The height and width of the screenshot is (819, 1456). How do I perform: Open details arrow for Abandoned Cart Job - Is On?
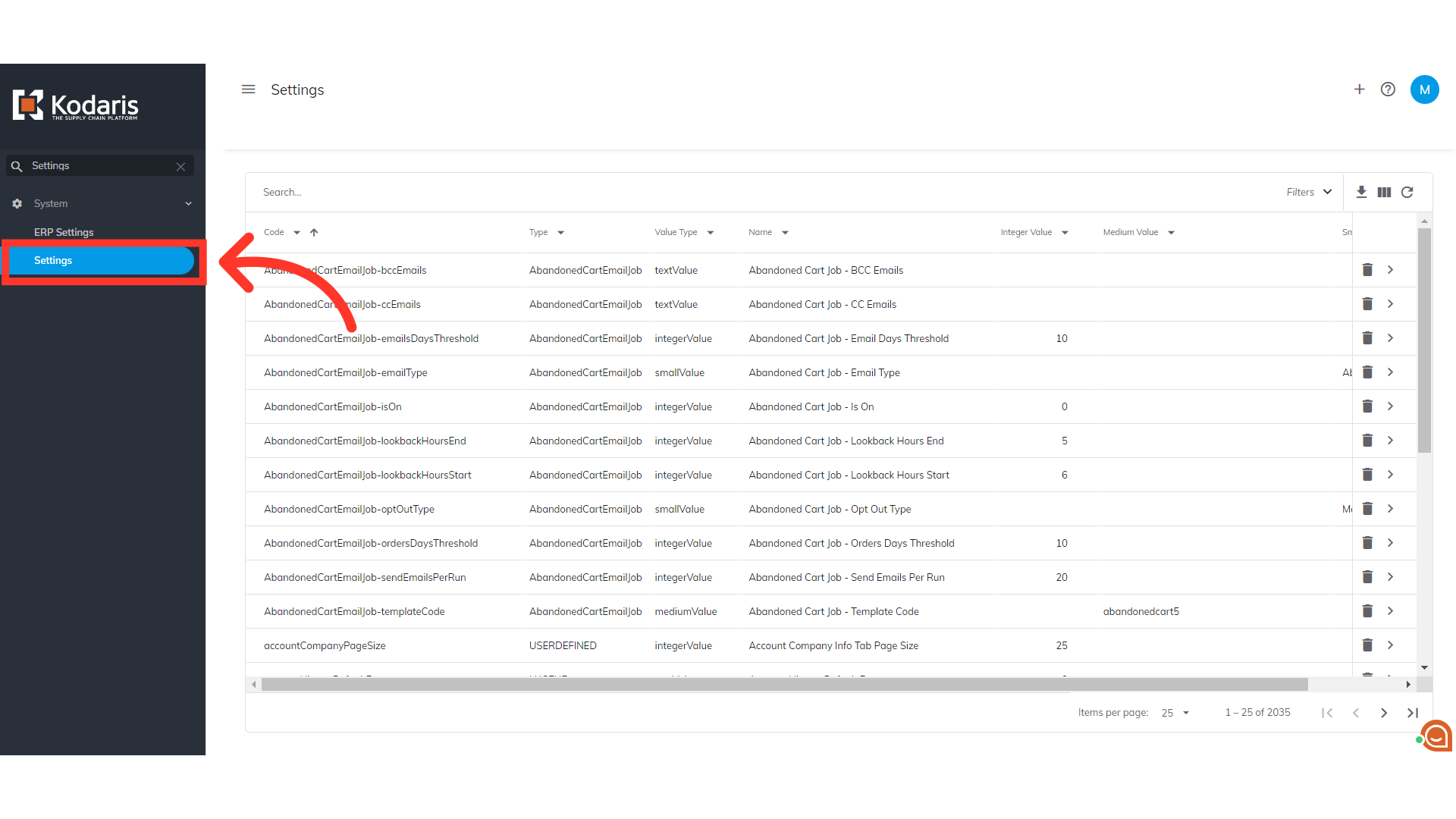(1390, 406)
